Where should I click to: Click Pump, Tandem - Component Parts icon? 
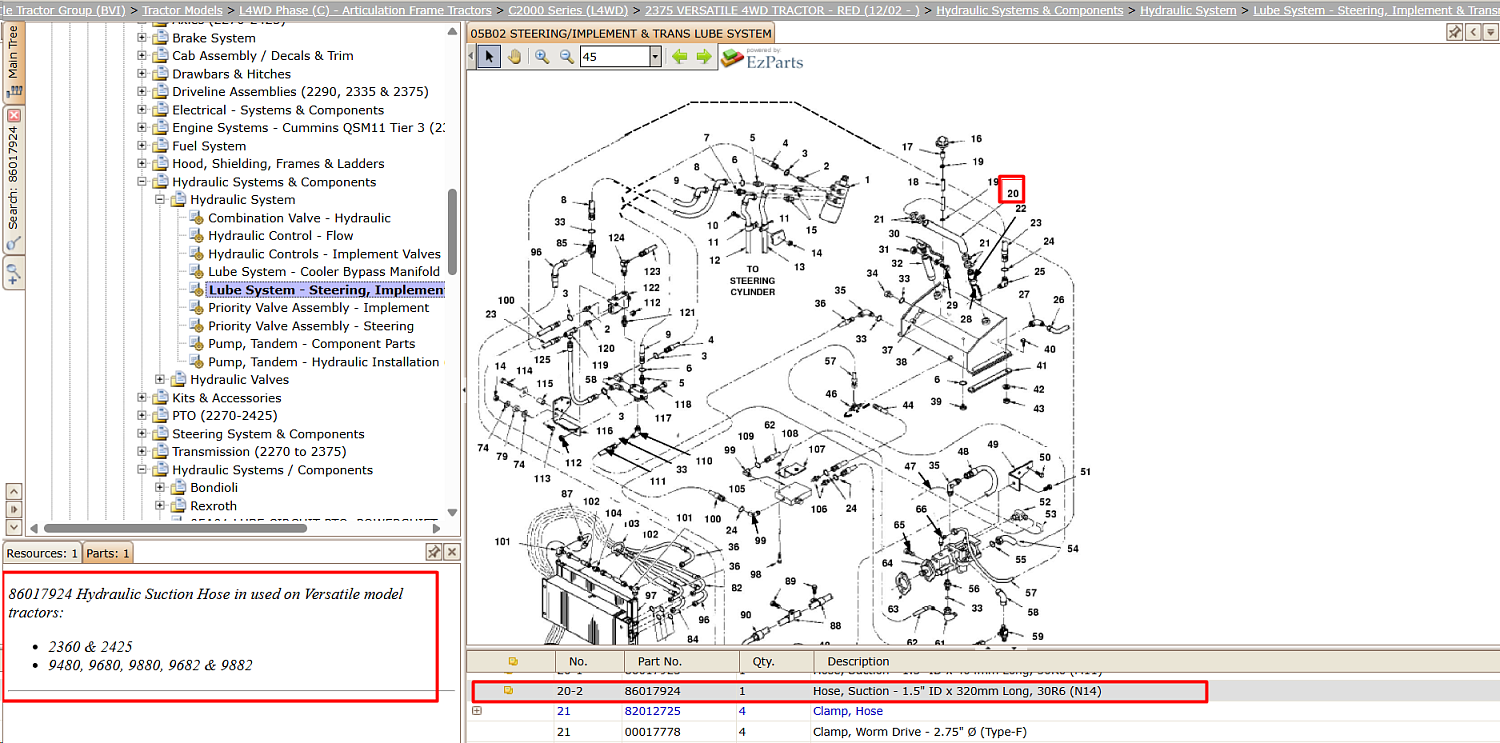point(196,344)
